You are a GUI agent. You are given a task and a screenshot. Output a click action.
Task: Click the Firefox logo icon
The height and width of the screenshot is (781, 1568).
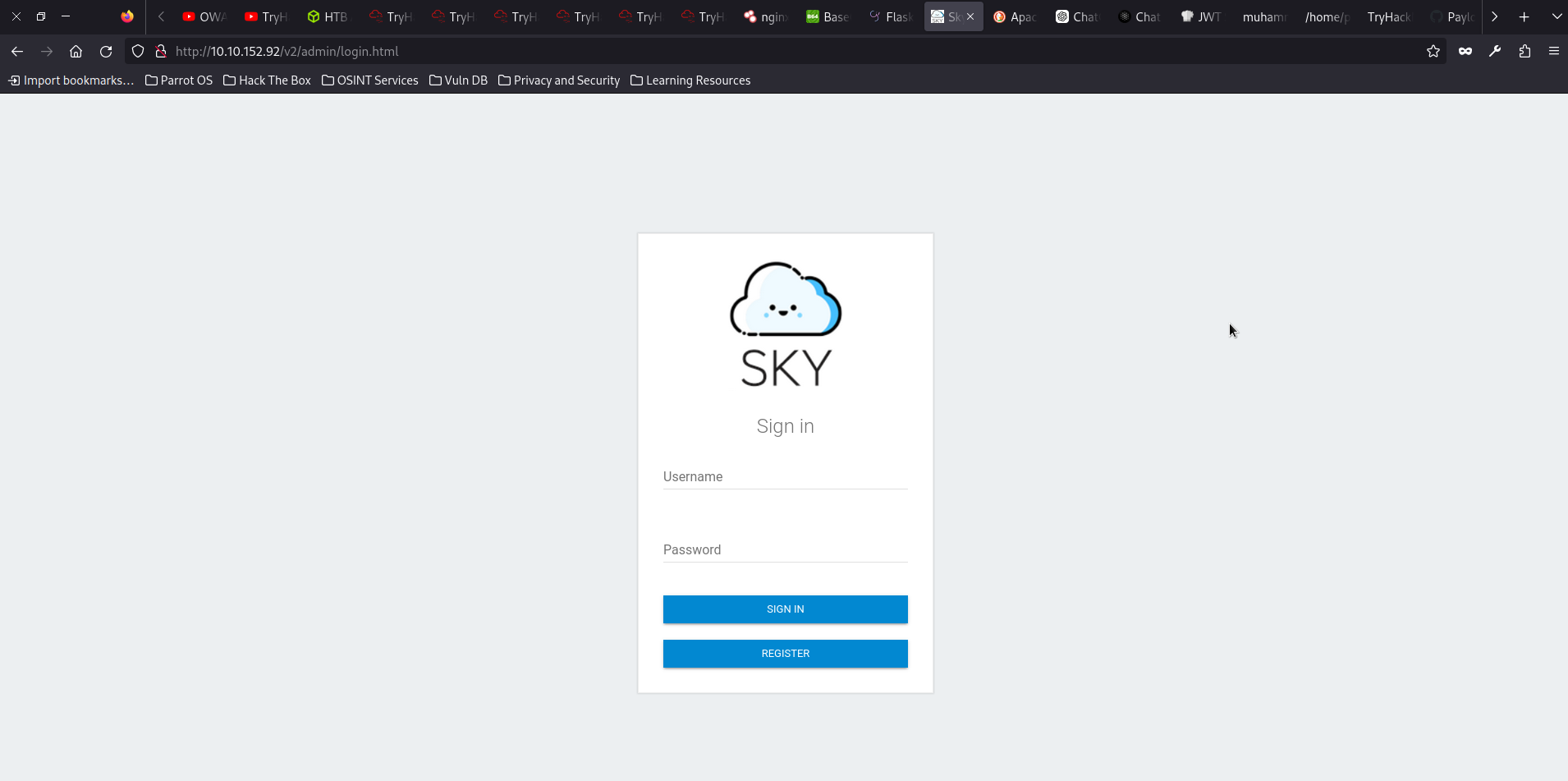point(127,16)
